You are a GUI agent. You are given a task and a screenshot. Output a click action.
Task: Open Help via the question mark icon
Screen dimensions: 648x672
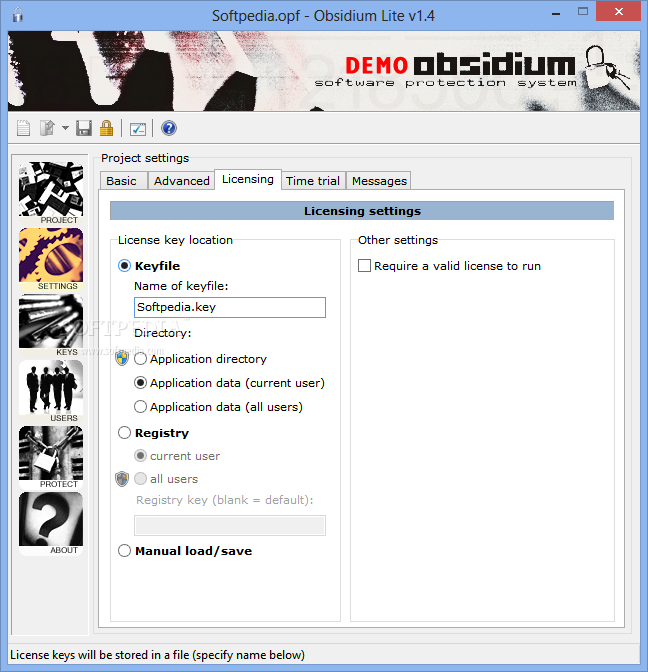click(x=169, y=128)
